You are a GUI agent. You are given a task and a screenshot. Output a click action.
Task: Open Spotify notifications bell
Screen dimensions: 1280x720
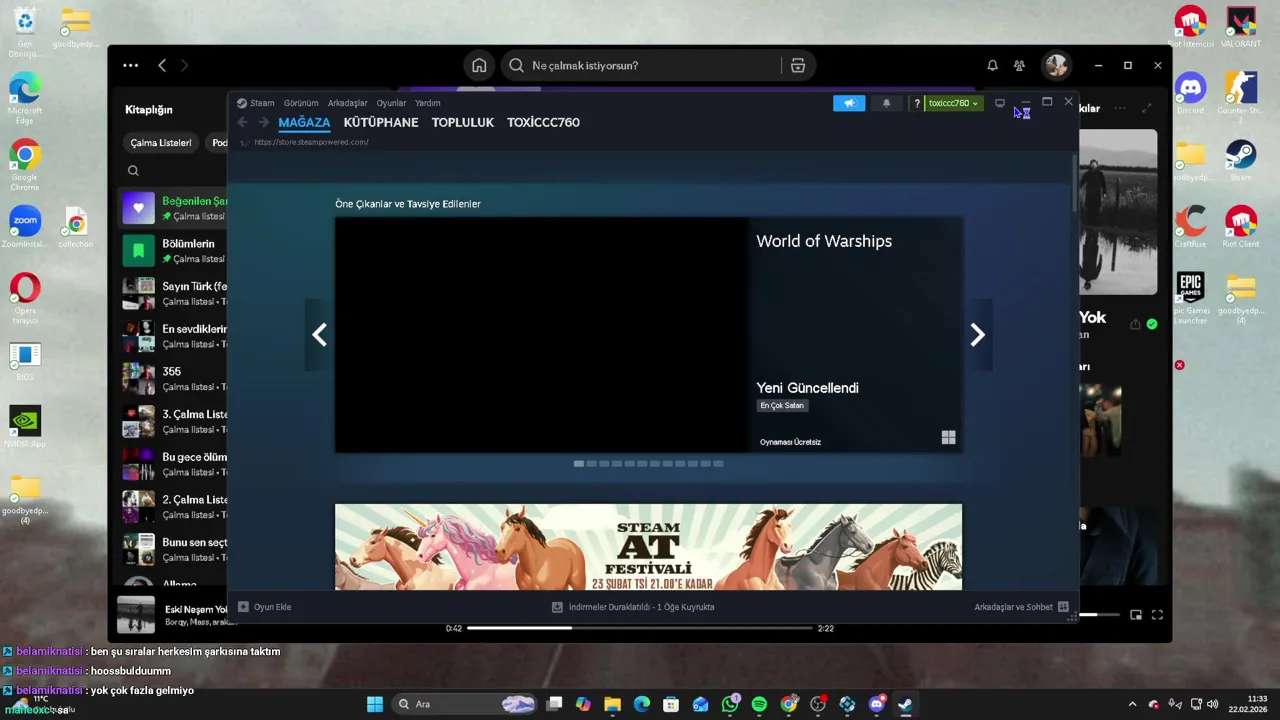point(992,65)
